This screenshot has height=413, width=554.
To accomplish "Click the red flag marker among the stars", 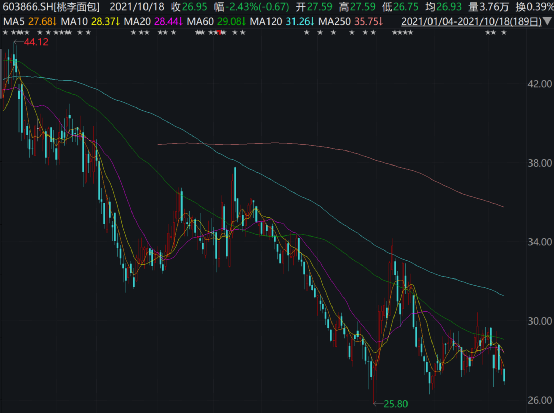I will pyautogui.click(x=219, y=33).
